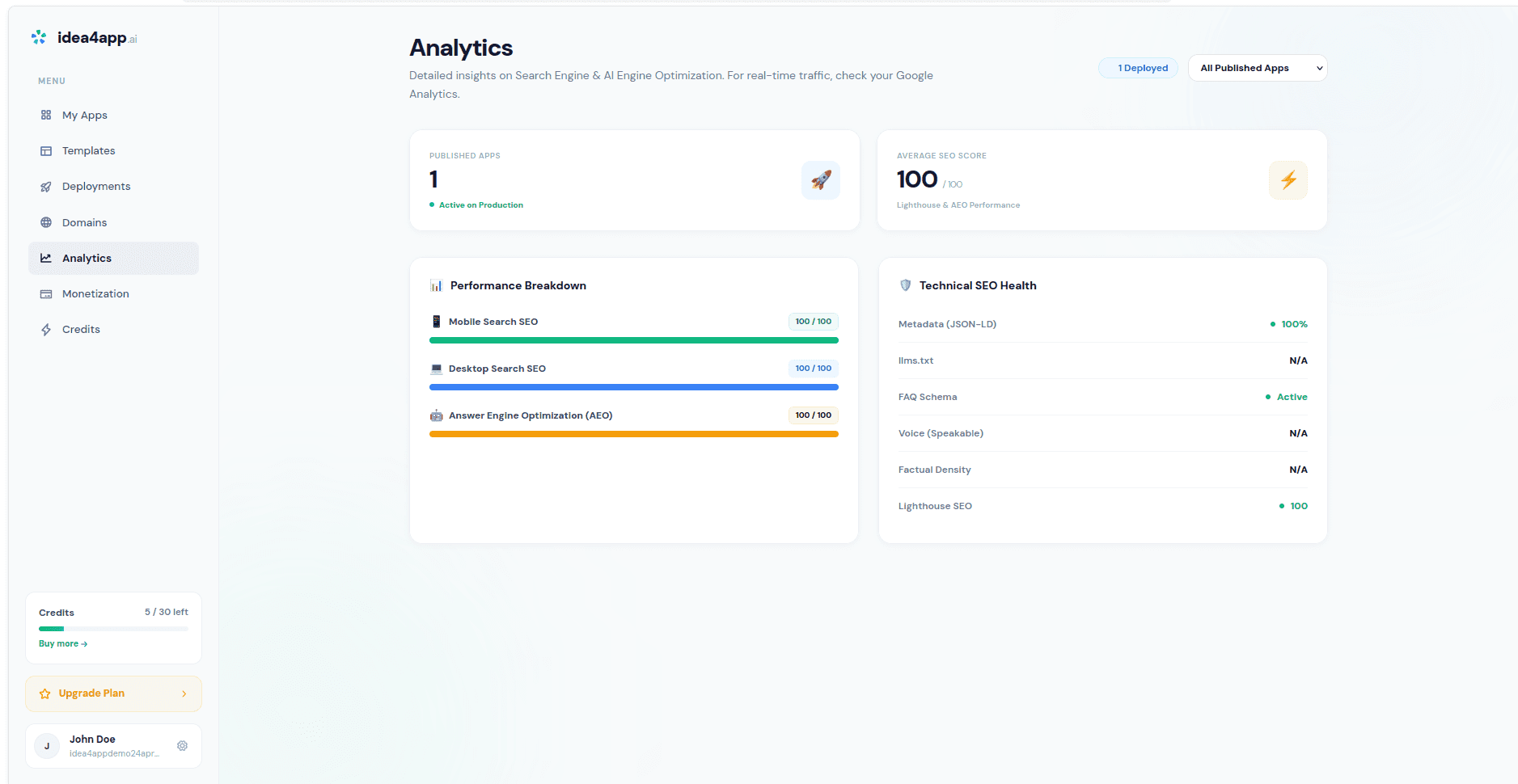Click the phone icon beside Mobile Search SEO
The width and height of the screenshot is (1518, 784).
click(437, 322)
